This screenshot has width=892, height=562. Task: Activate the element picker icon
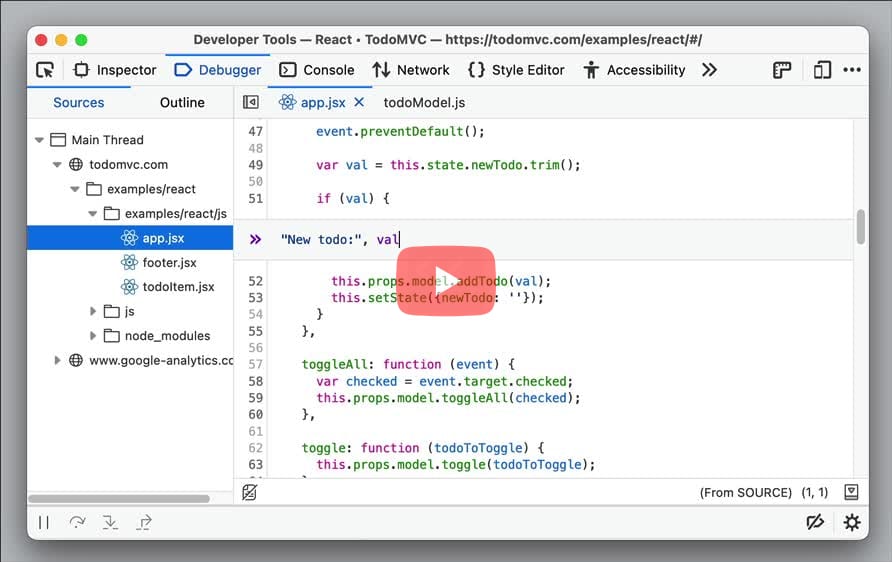(x=45, y=70)
